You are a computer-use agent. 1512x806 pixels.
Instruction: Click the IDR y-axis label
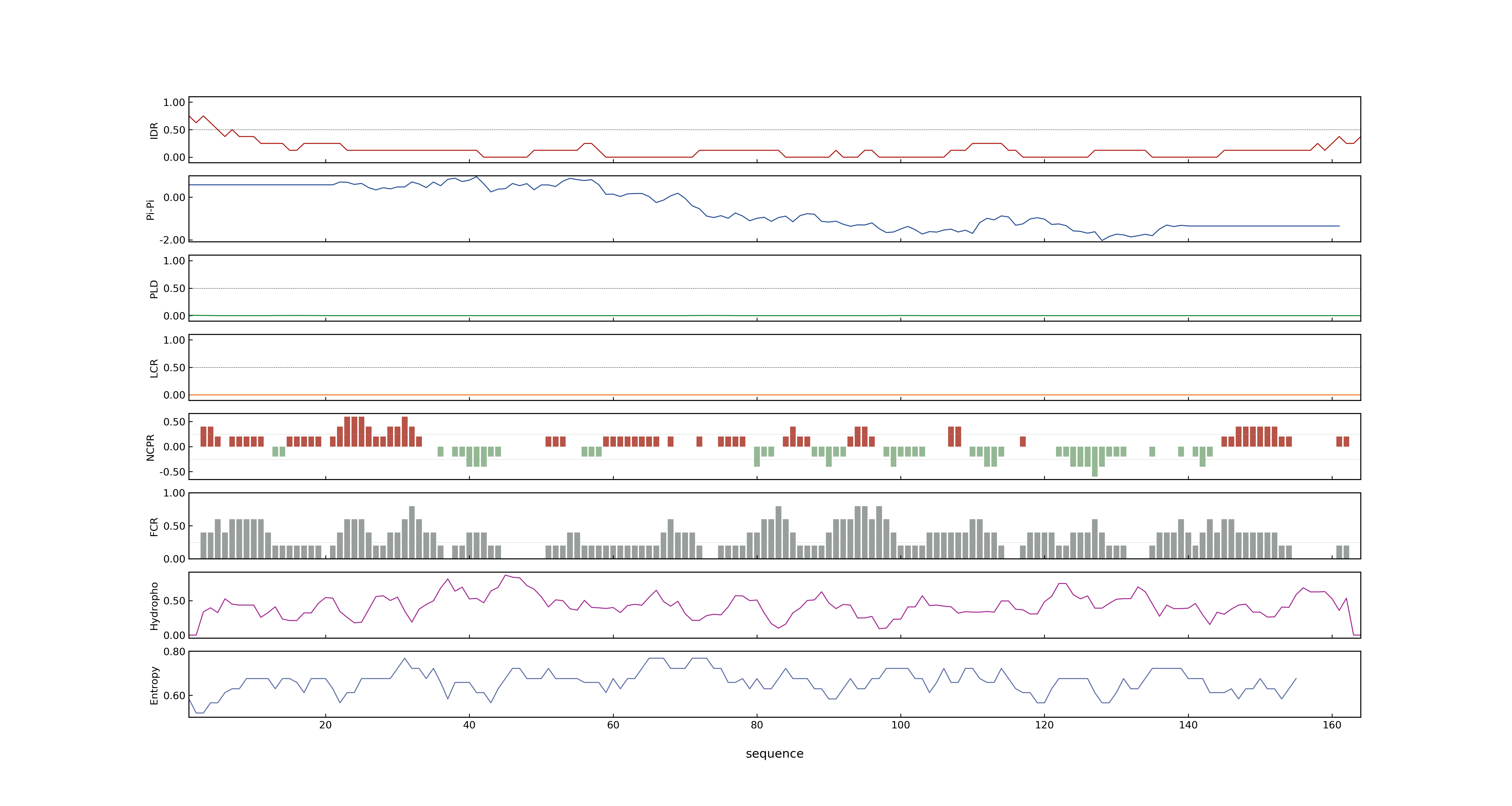[x=154, y=130]
